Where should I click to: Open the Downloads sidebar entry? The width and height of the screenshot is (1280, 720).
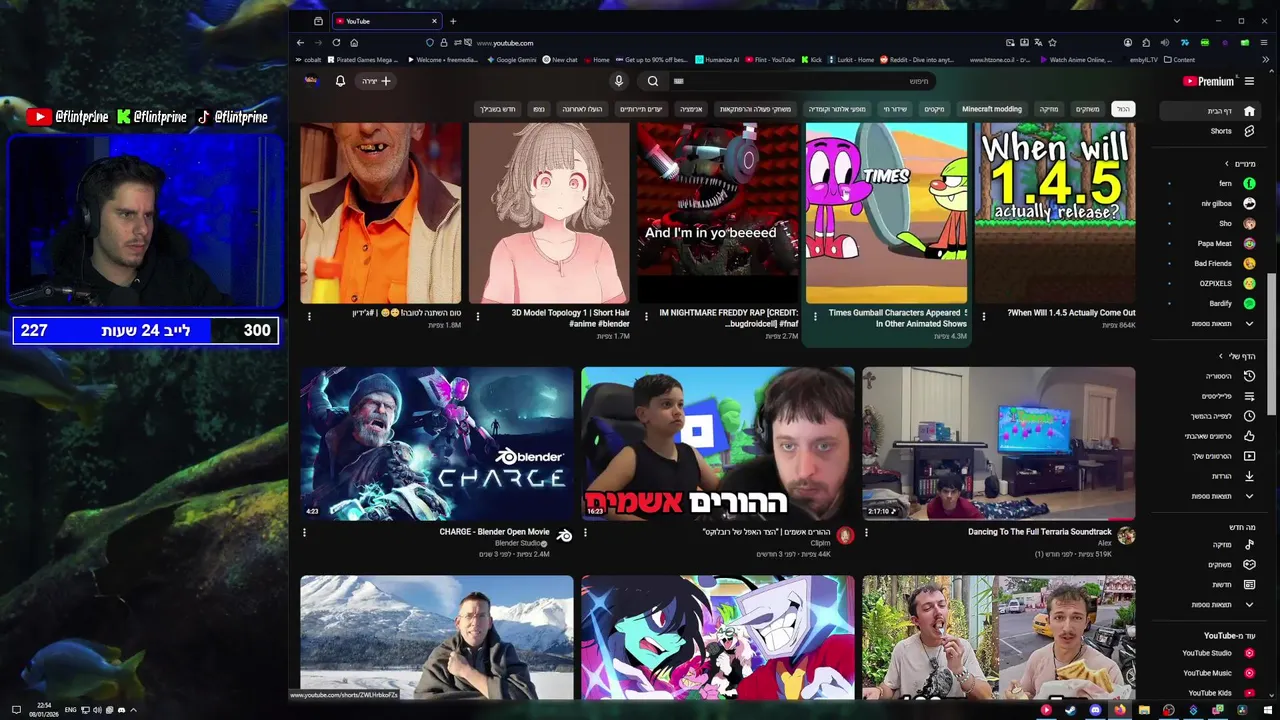[x=1208, y=476]
